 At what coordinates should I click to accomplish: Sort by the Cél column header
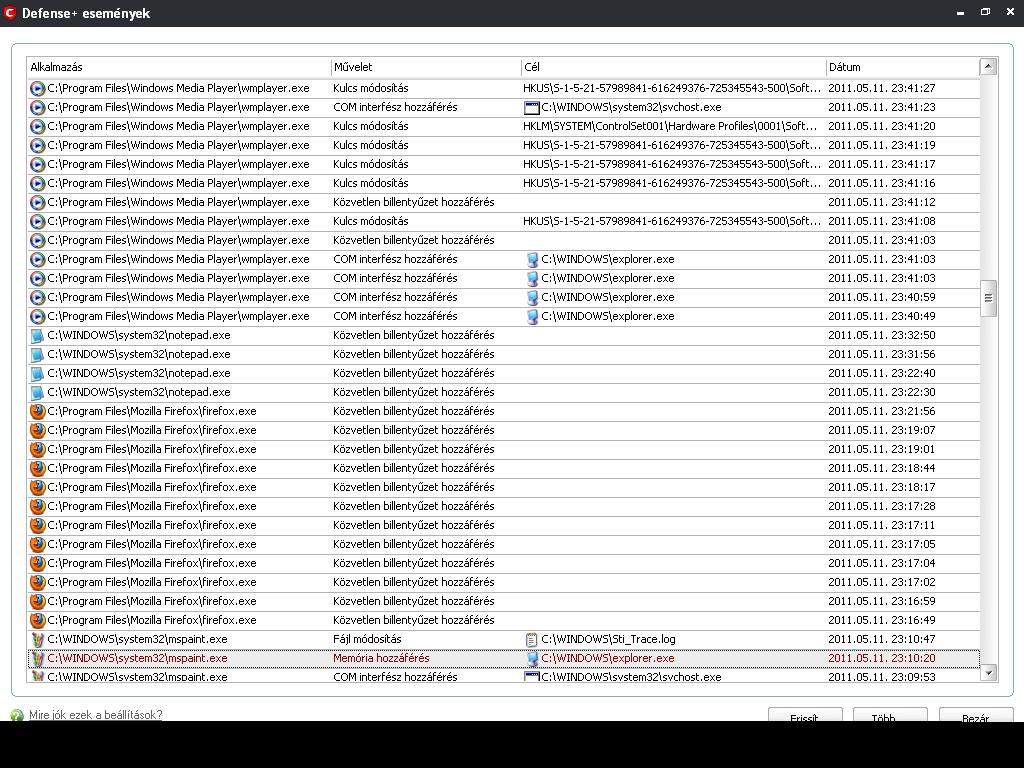(673, 67)
